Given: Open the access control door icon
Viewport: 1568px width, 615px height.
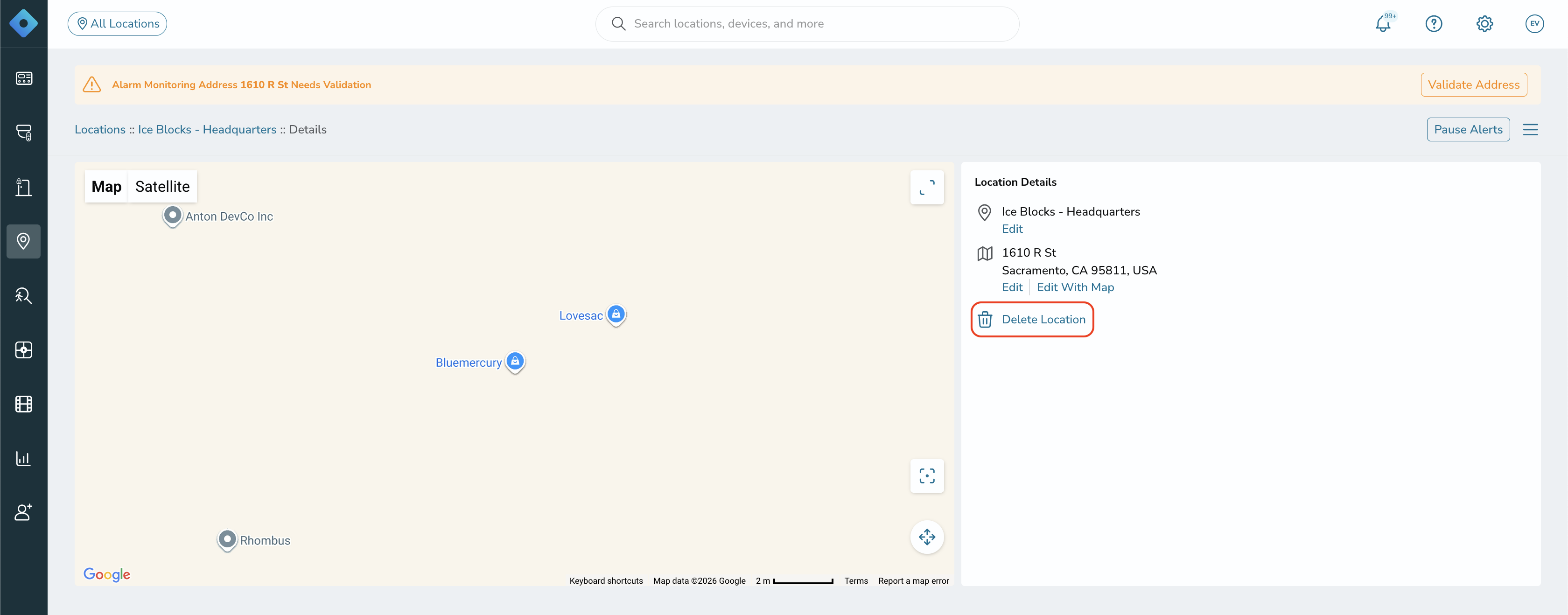Looking at the screenshot, I should [24, 187].
